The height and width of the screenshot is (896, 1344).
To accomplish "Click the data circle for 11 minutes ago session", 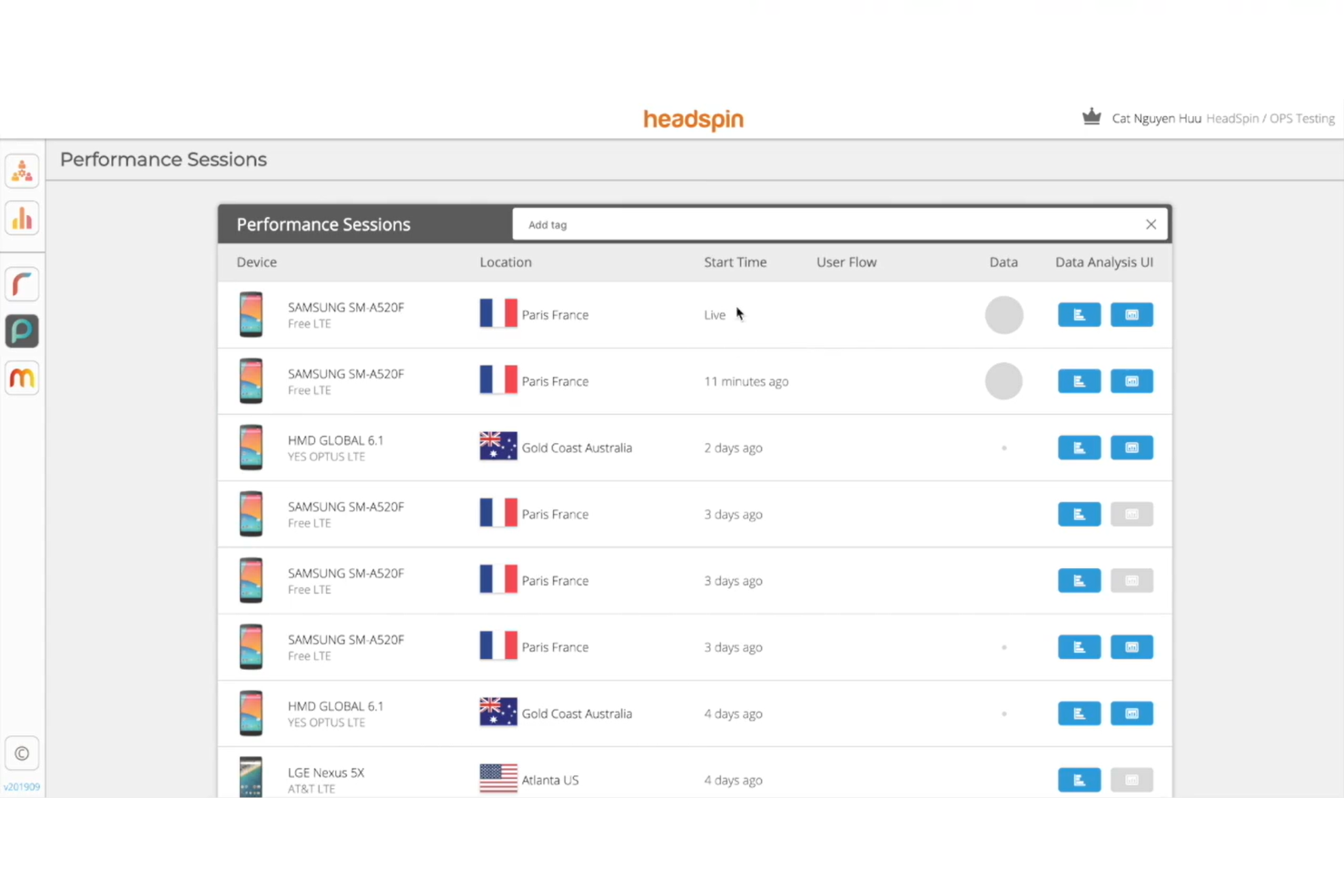I will tap(1003, 381).
